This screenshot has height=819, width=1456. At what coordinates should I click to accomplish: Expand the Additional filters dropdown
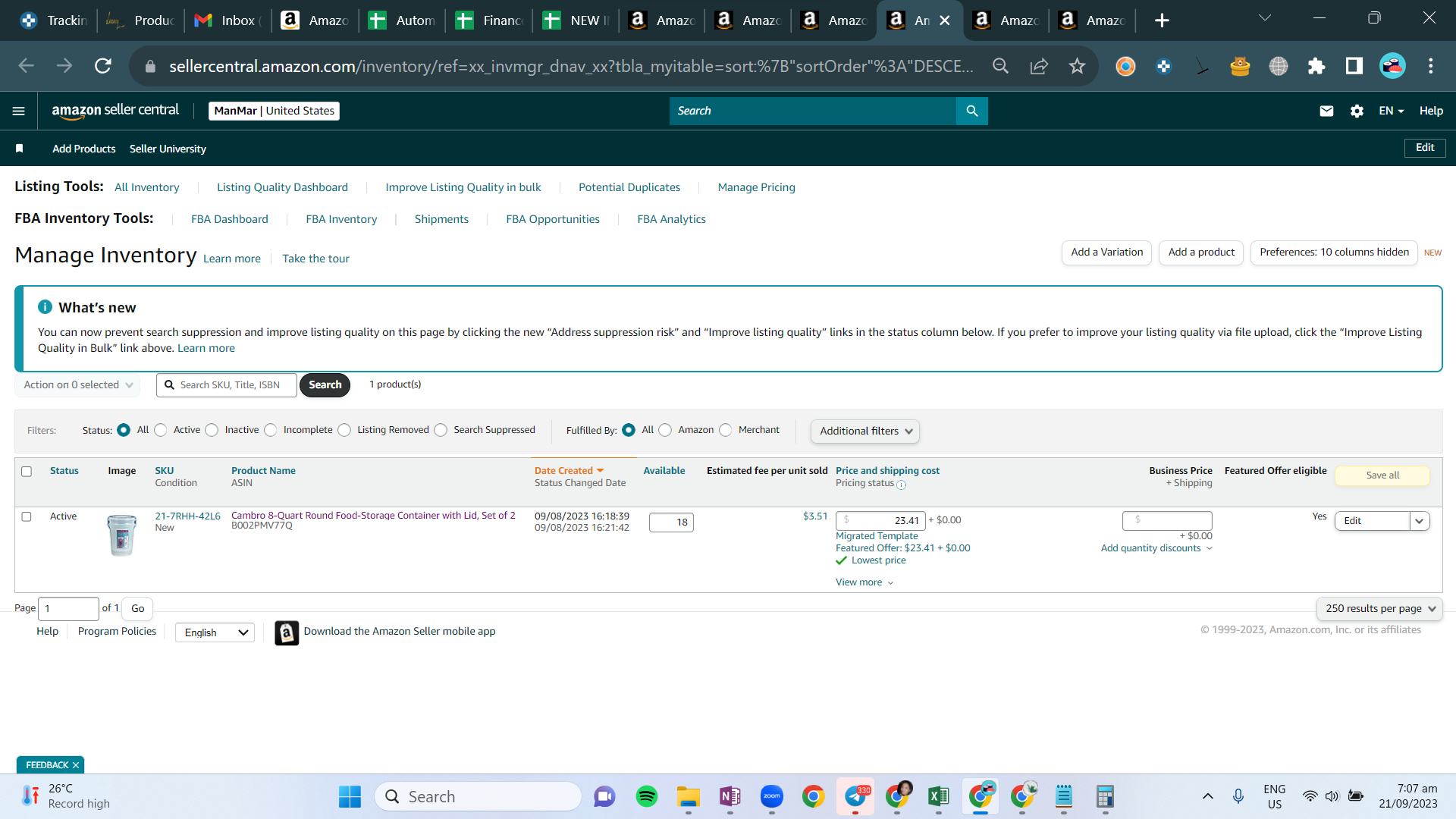865,431
